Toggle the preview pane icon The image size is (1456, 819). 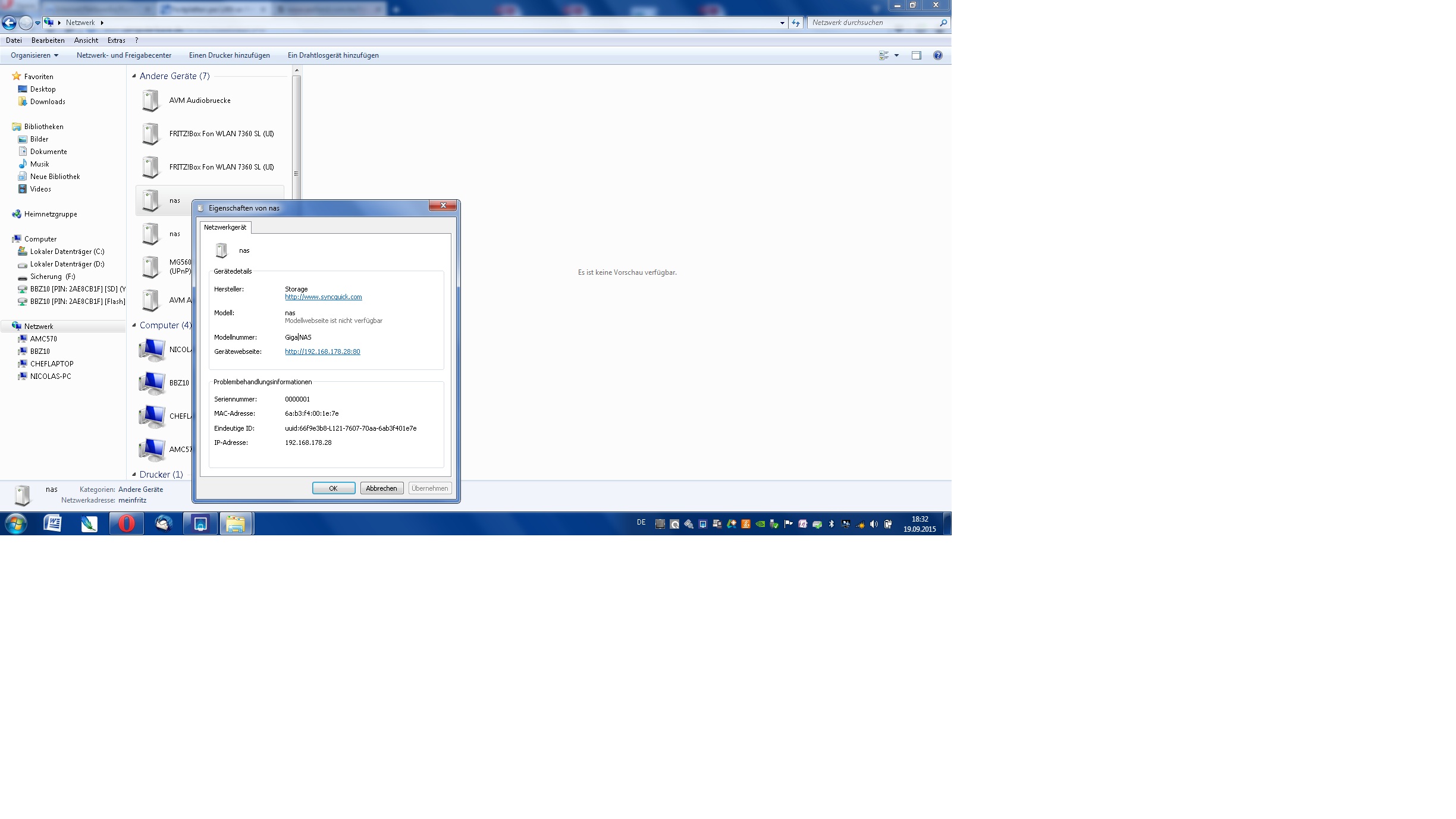[916, 55]
